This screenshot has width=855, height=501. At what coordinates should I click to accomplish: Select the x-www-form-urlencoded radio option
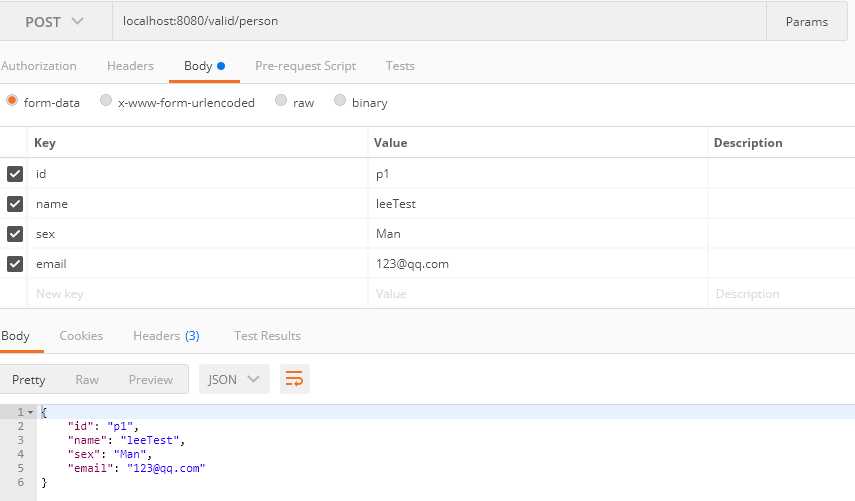pos(106,101)
